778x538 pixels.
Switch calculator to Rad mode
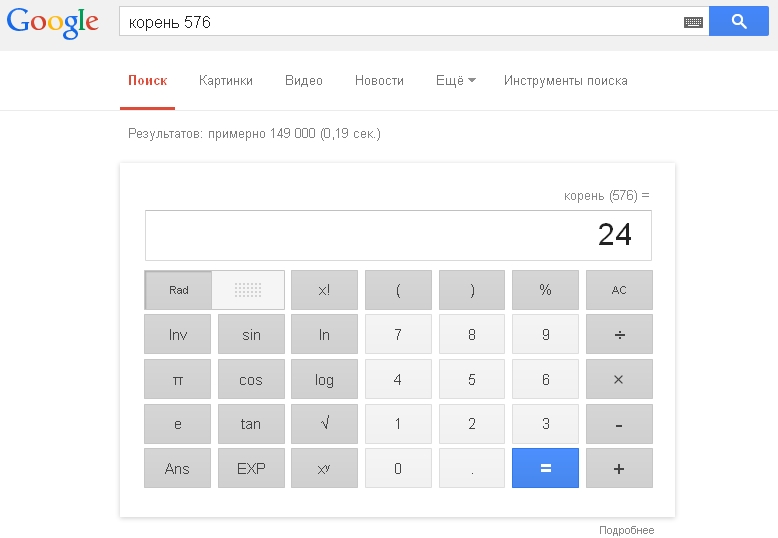[x=178, y=290]
